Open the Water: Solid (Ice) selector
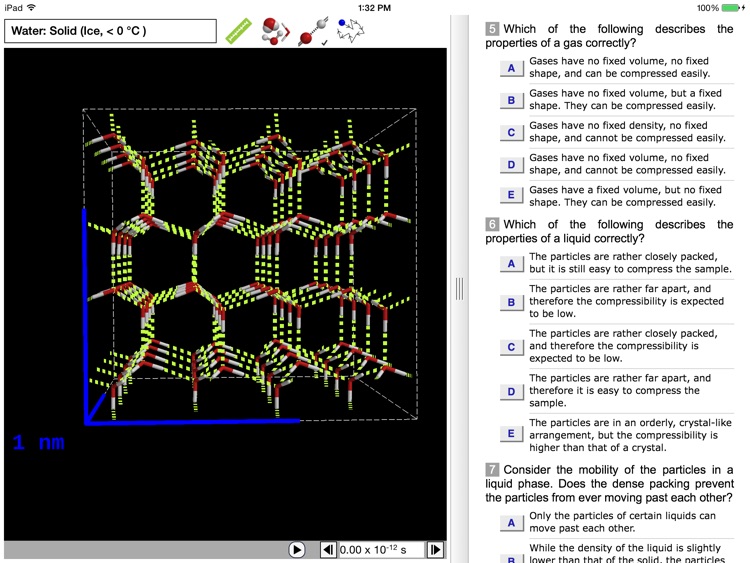Viewport: 750px width, 563px height. [110, 31]
